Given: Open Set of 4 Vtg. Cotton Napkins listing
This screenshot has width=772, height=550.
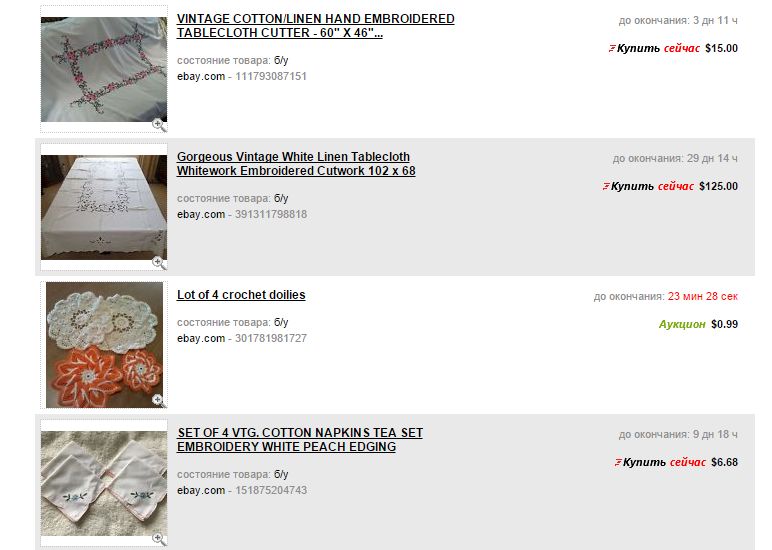Looking at the screenshot, I should click(x=300, y=440).
